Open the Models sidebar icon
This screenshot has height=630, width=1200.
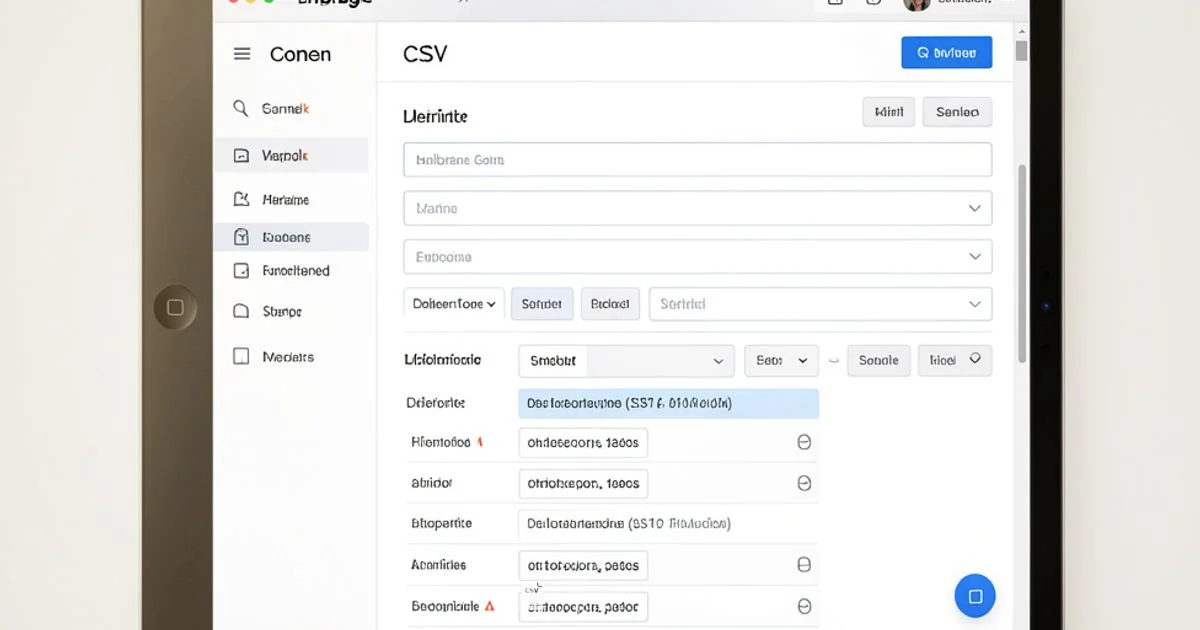click(x=240, y=355)
